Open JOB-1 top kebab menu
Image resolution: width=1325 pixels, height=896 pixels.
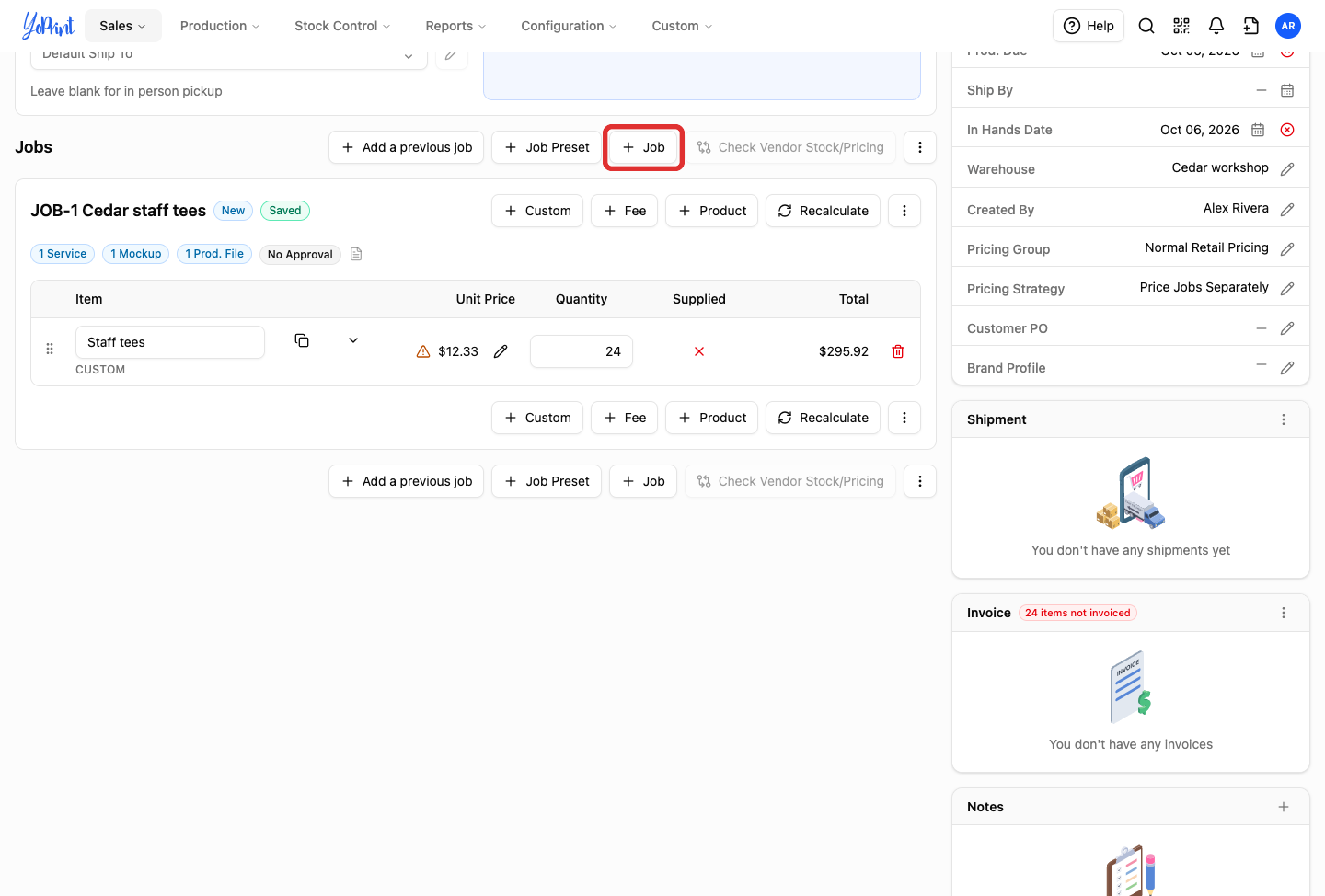(904, 211)
